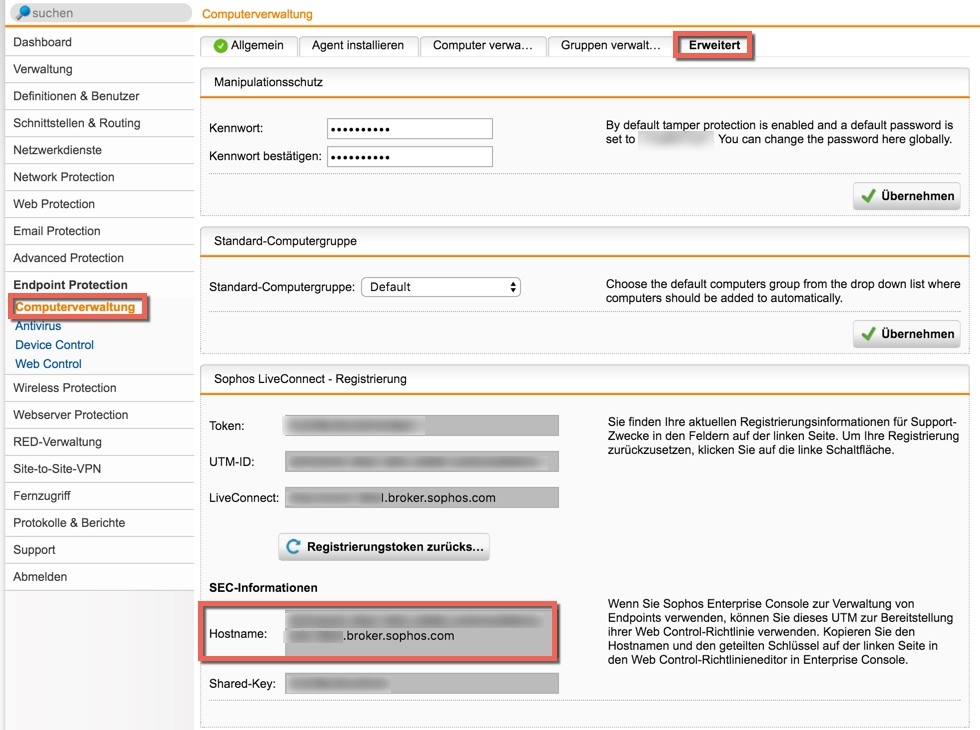Screen dimensions: 980x730
Task: Open Protokolle & Berichte menu
Action: coord(99,522)
